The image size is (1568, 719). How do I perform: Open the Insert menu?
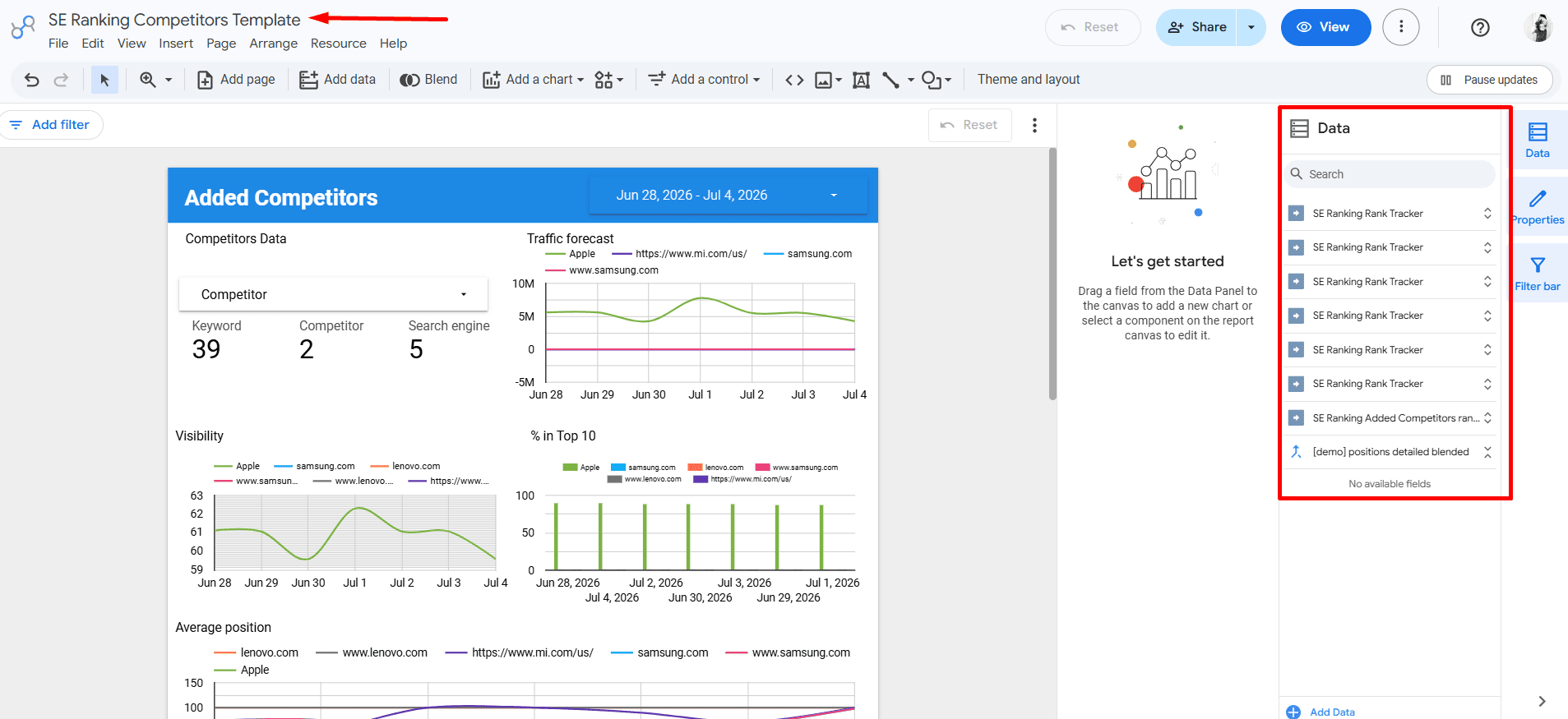click(176, 44)
